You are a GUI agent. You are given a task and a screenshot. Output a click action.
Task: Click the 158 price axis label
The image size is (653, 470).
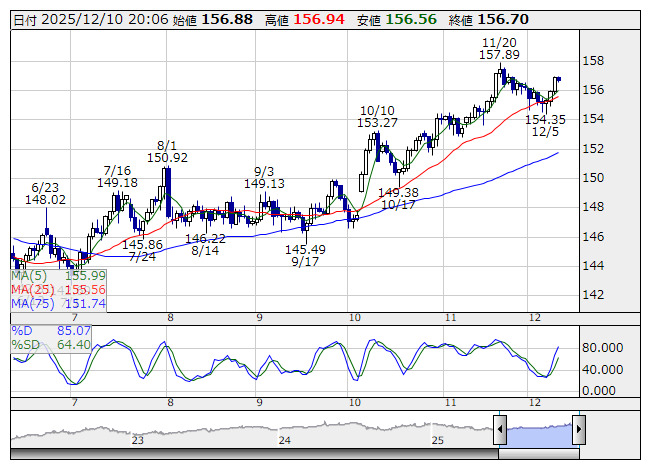[x=593, y=61]
